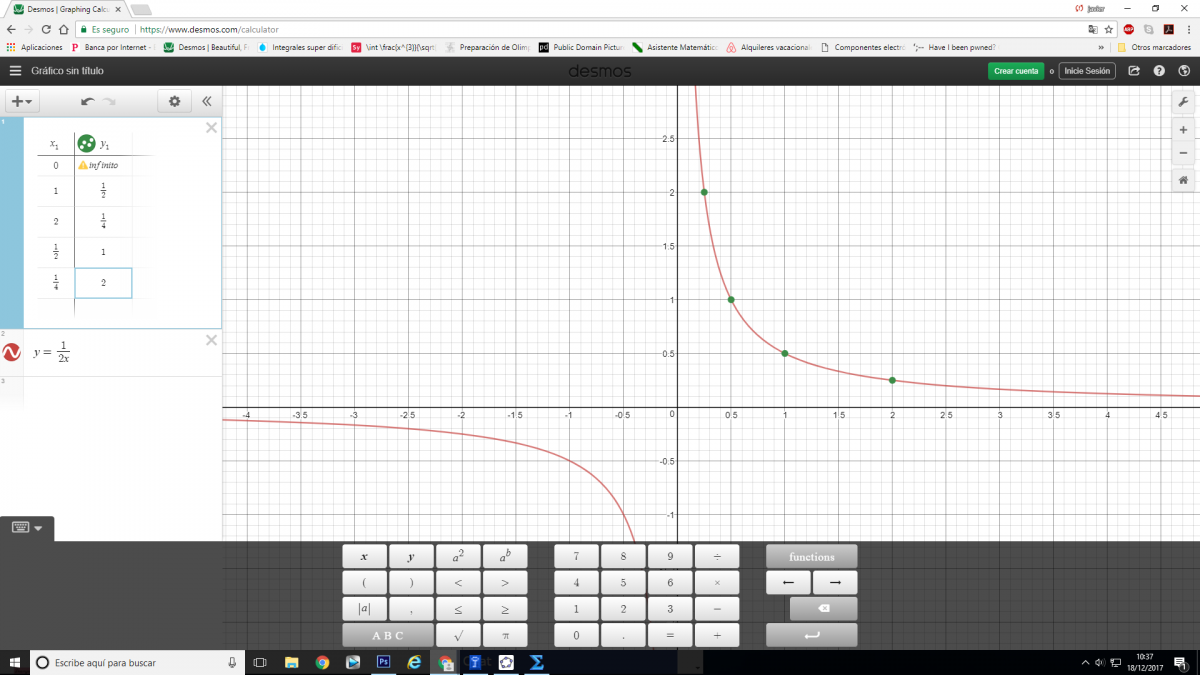This screenshot has width=1200, height=675.
Task: Share the graph using share icon
Action: tap(1134, 71)
